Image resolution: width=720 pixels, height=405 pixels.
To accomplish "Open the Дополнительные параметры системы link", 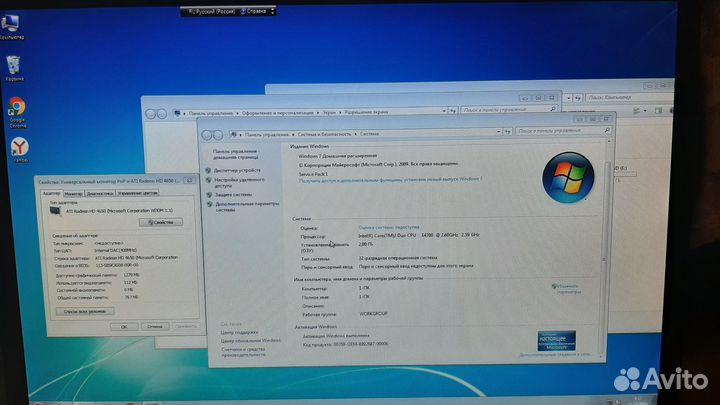I will click(x=247, y=207).
